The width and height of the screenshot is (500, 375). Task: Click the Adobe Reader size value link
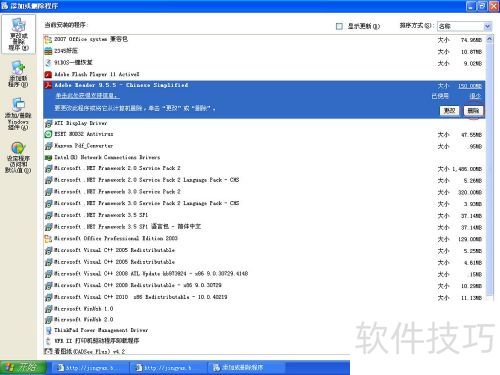tap(470, 86)
